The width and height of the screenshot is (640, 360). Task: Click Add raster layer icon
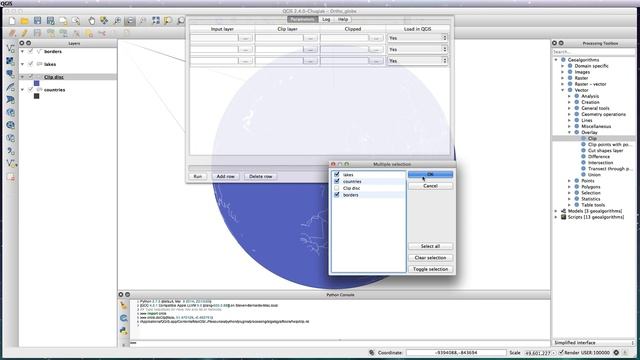pyautogui.click(x=11, y=61)
